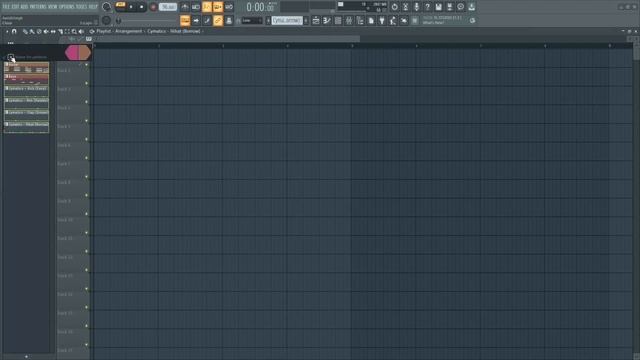640x360 pixels.
Task: Click the download content icon in top toolbar
Action: pos(471,7)
